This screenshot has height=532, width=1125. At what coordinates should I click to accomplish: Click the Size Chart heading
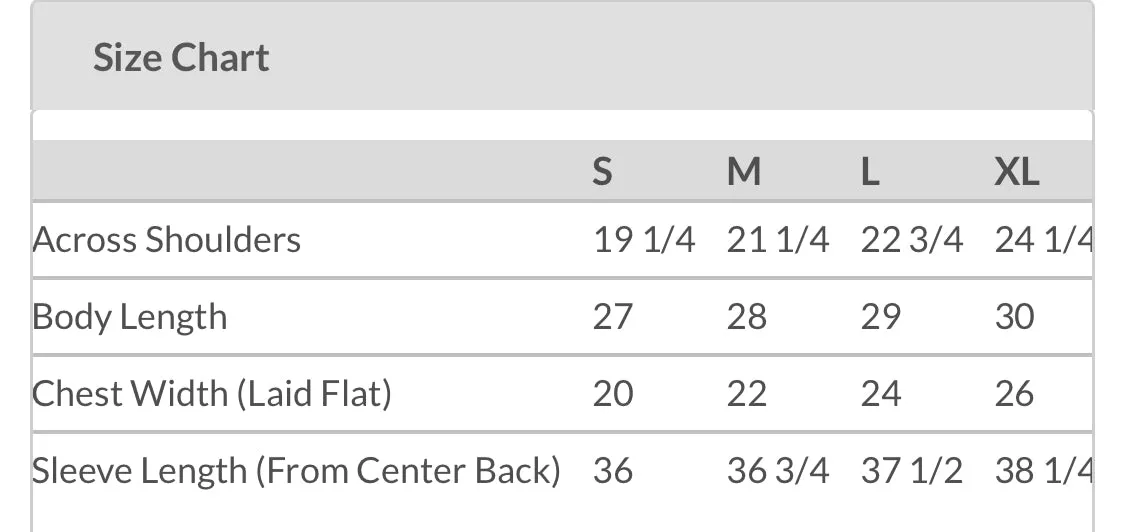[x=181, y=58]
